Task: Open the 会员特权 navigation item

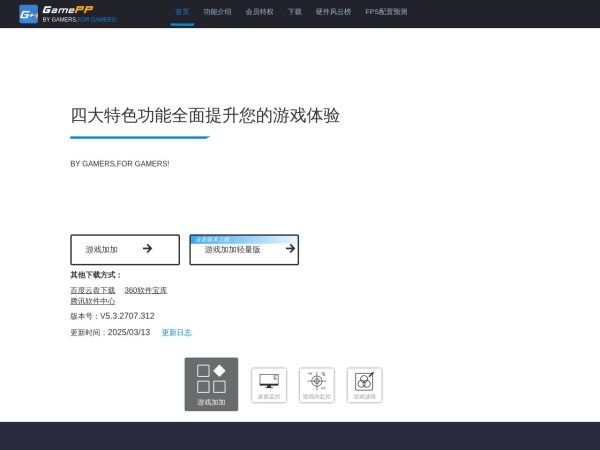Action: (259, 12)
